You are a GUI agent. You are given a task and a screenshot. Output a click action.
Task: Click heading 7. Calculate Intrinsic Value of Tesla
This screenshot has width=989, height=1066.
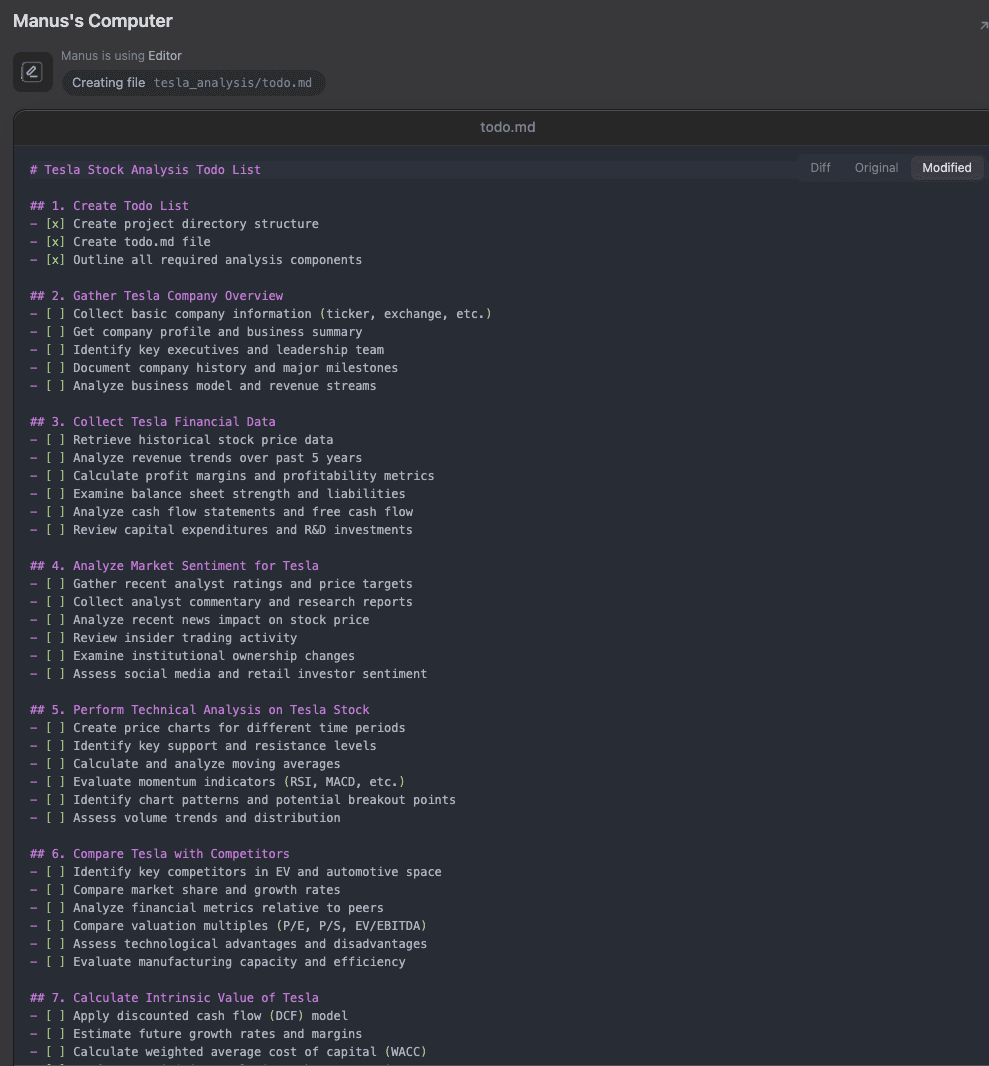tap(174, 998)
